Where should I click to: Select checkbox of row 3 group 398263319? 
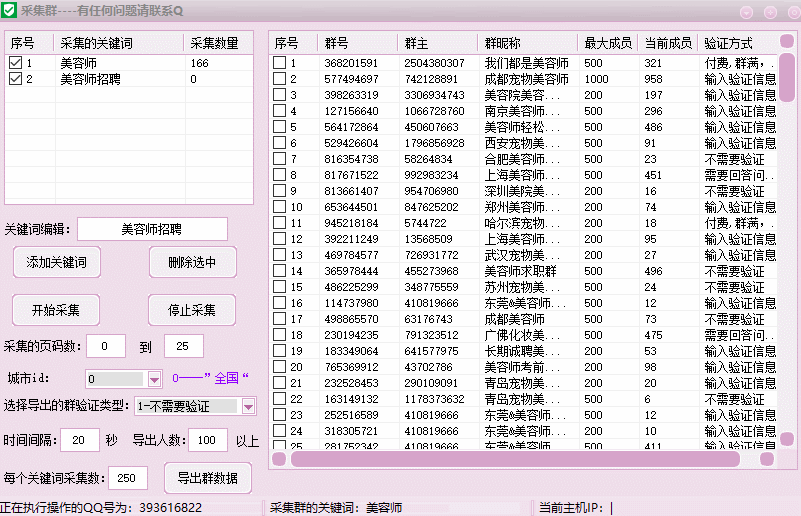click(279, 95)
